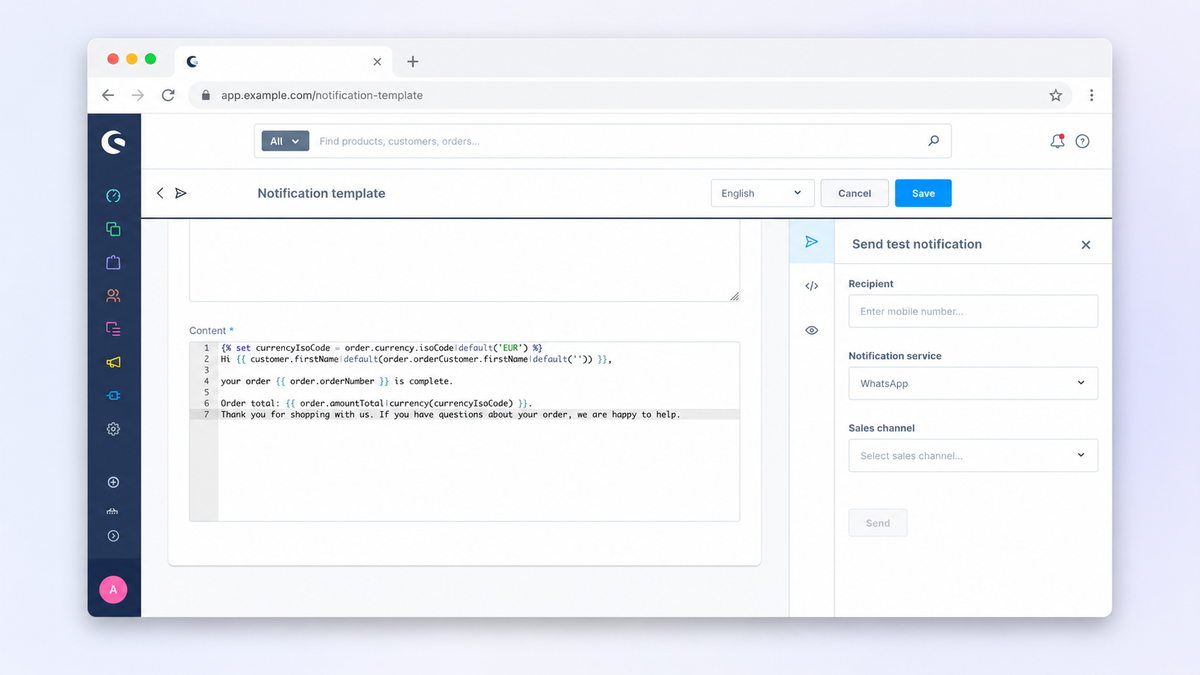Open the Select sales channel dropdown
Image resolution: width=1200 pixels, height=675 pixels.
point(973,455)
